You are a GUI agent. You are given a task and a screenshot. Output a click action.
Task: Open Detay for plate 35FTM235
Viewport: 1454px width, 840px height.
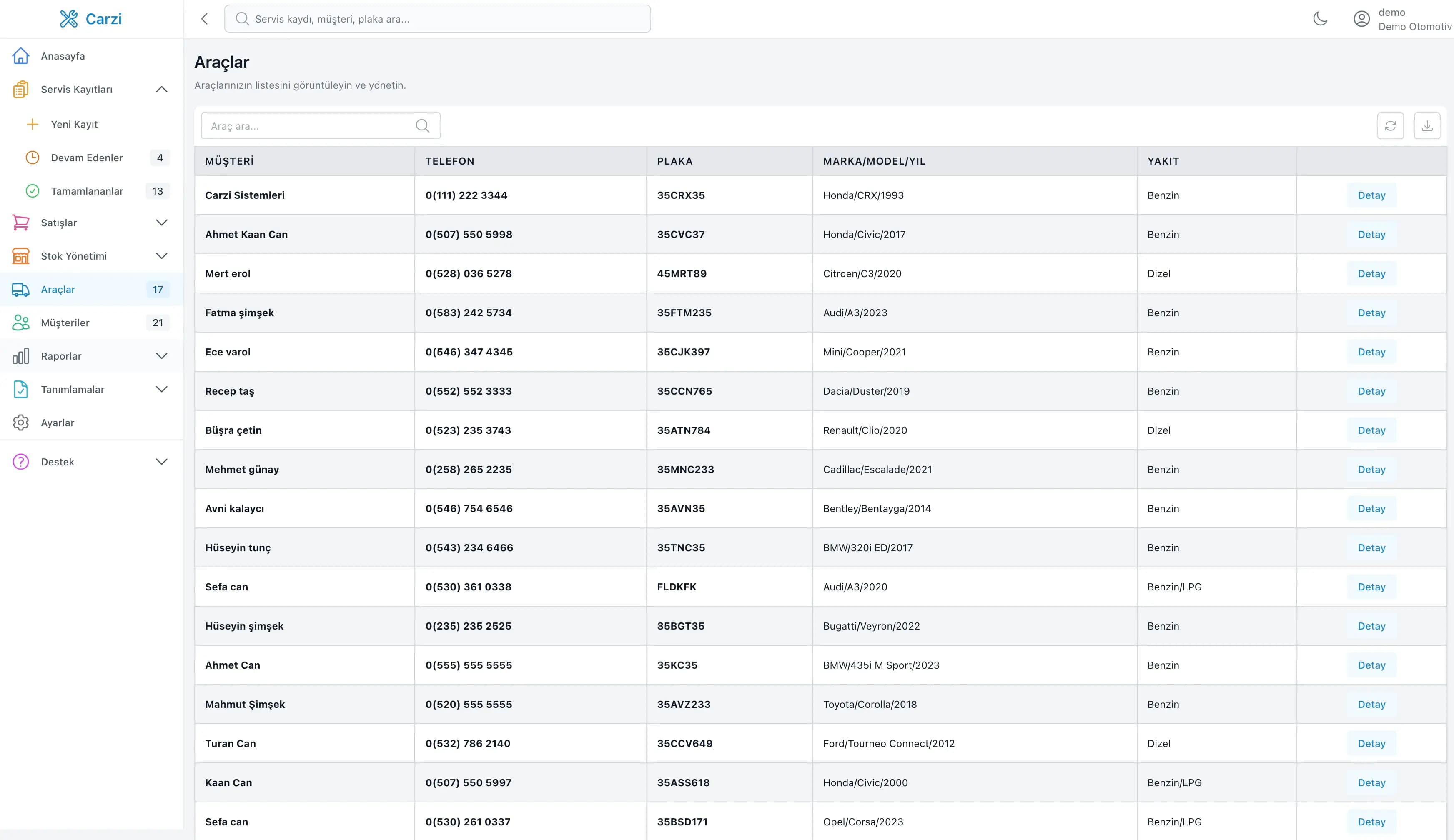(x=1371, y=312)
